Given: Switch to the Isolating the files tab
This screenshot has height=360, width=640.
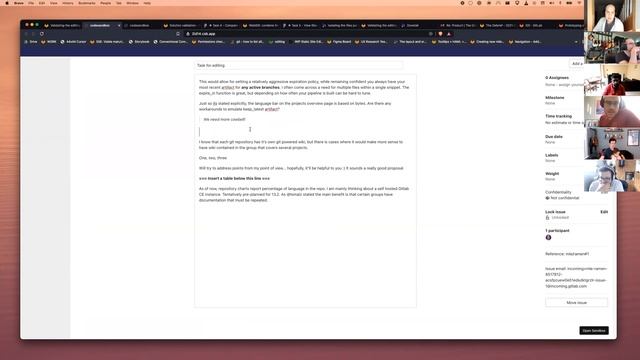Looking at the screenshot, I should (339, 25).
